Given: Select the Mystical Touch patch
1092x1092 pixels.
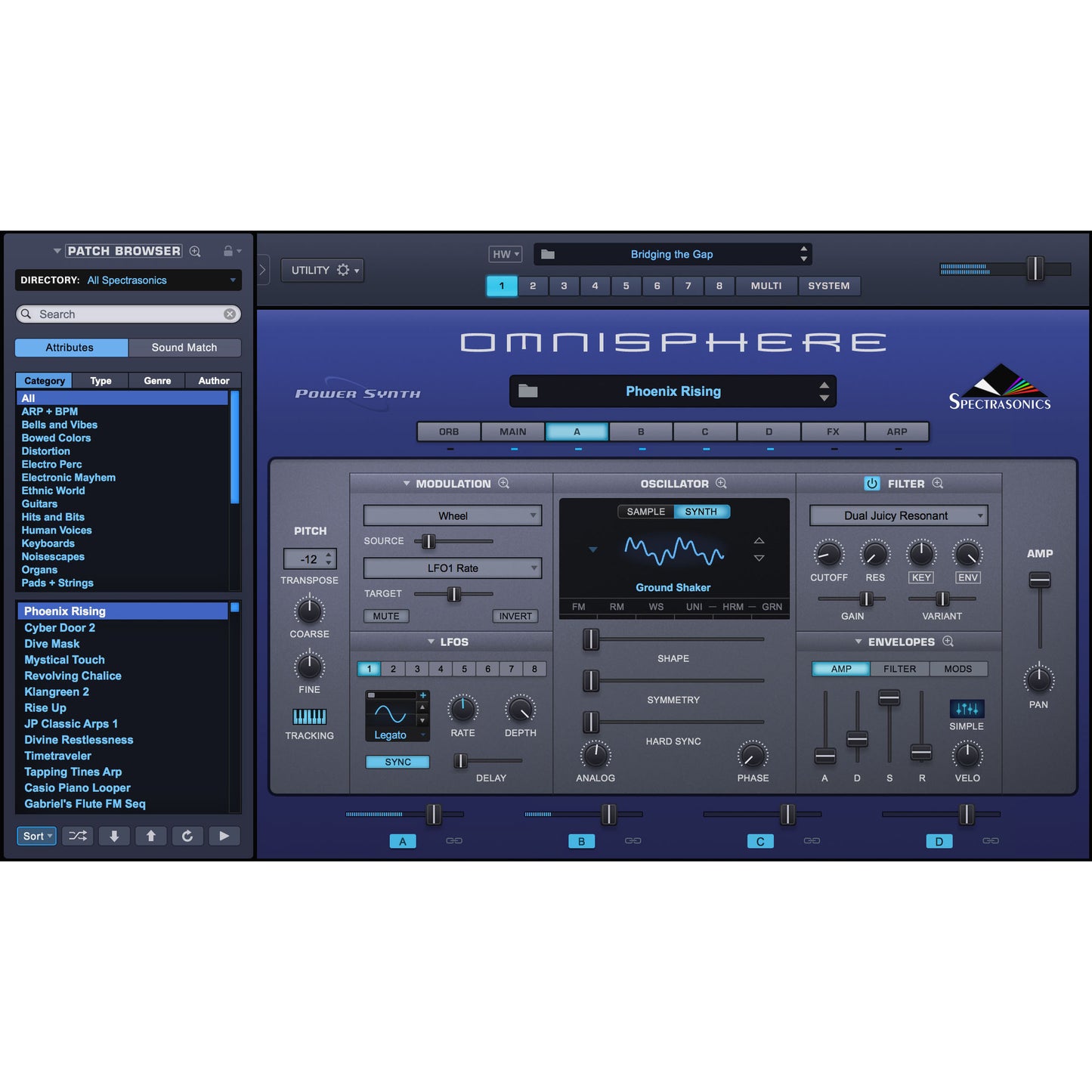Looking at the screenshot, I should click(64, 660).
